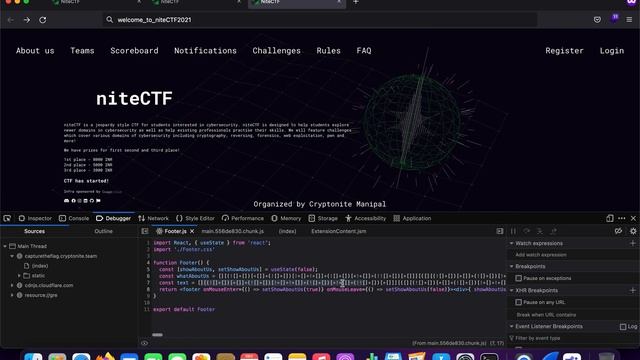
Task: Toggle breakpoints pane collapse icon
Action: (x=500, y=231)
